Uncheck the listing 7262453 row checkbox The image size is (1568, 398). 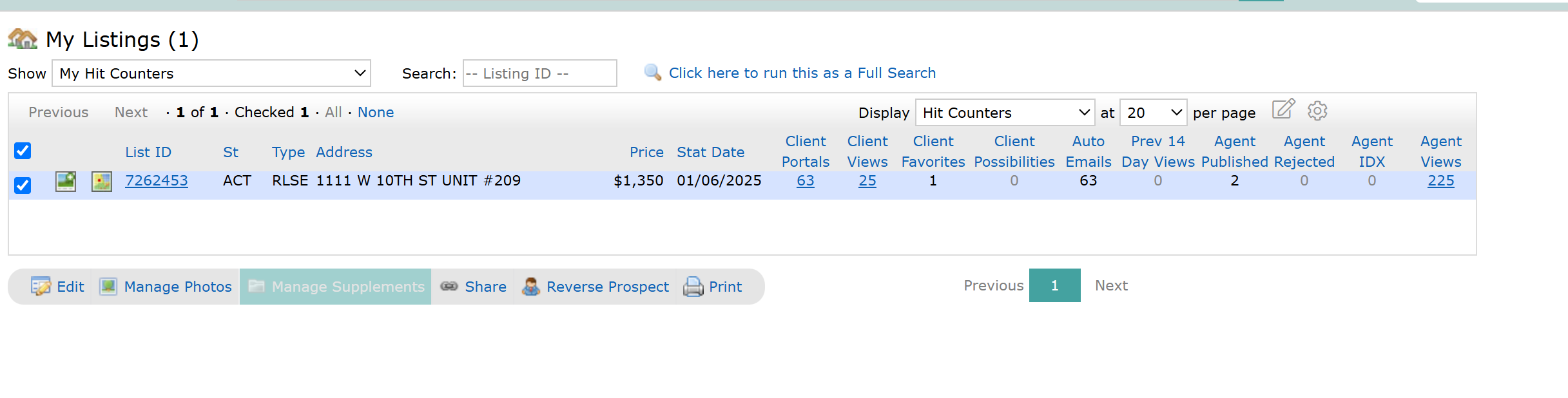(23, 185)
